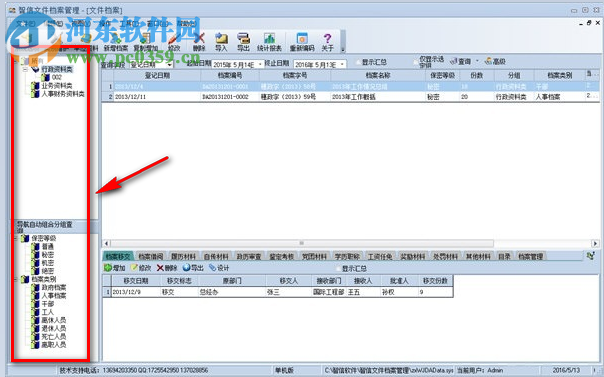Image resolution: width=604 pixels, height=377 pixels.
Task: Collapse the 档案类别 tree group
Action: pos(15,279)
